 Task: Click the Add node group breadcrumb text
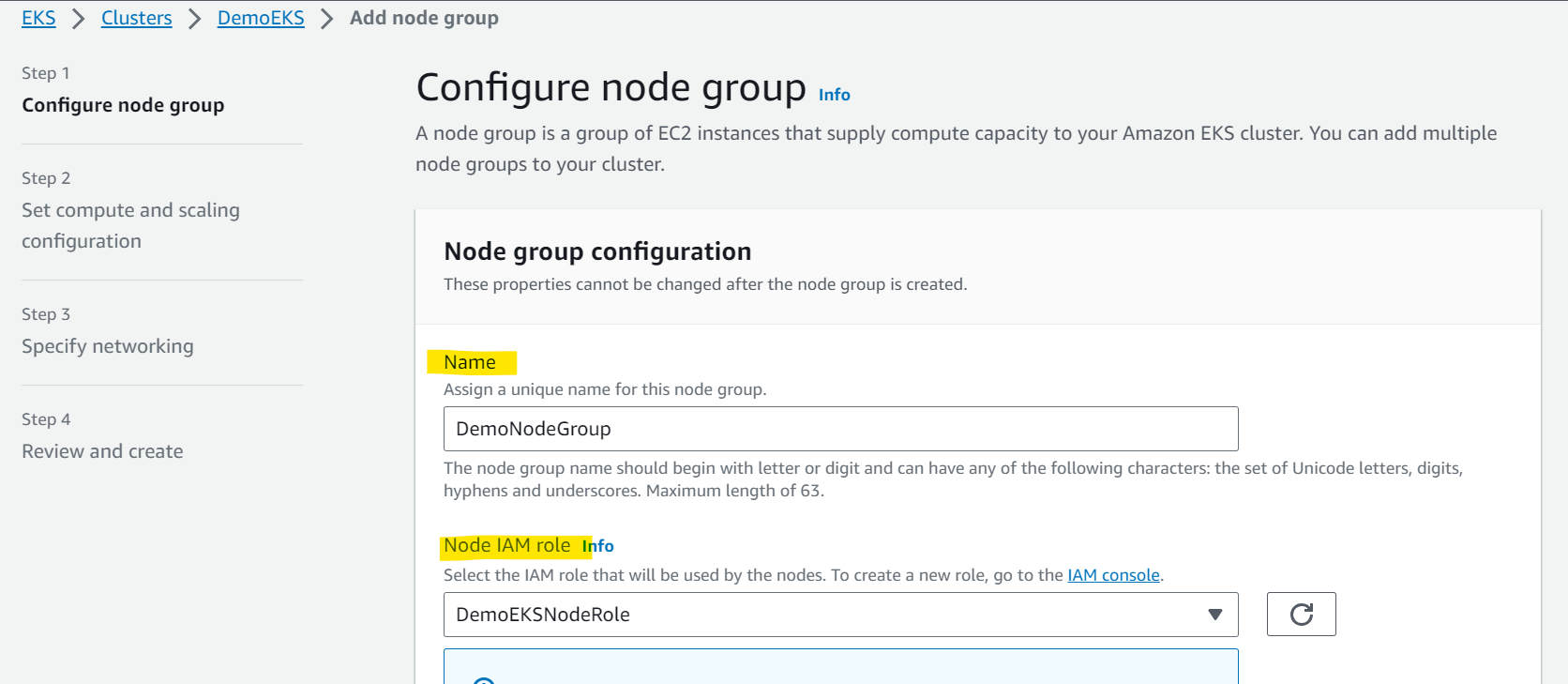424,18
